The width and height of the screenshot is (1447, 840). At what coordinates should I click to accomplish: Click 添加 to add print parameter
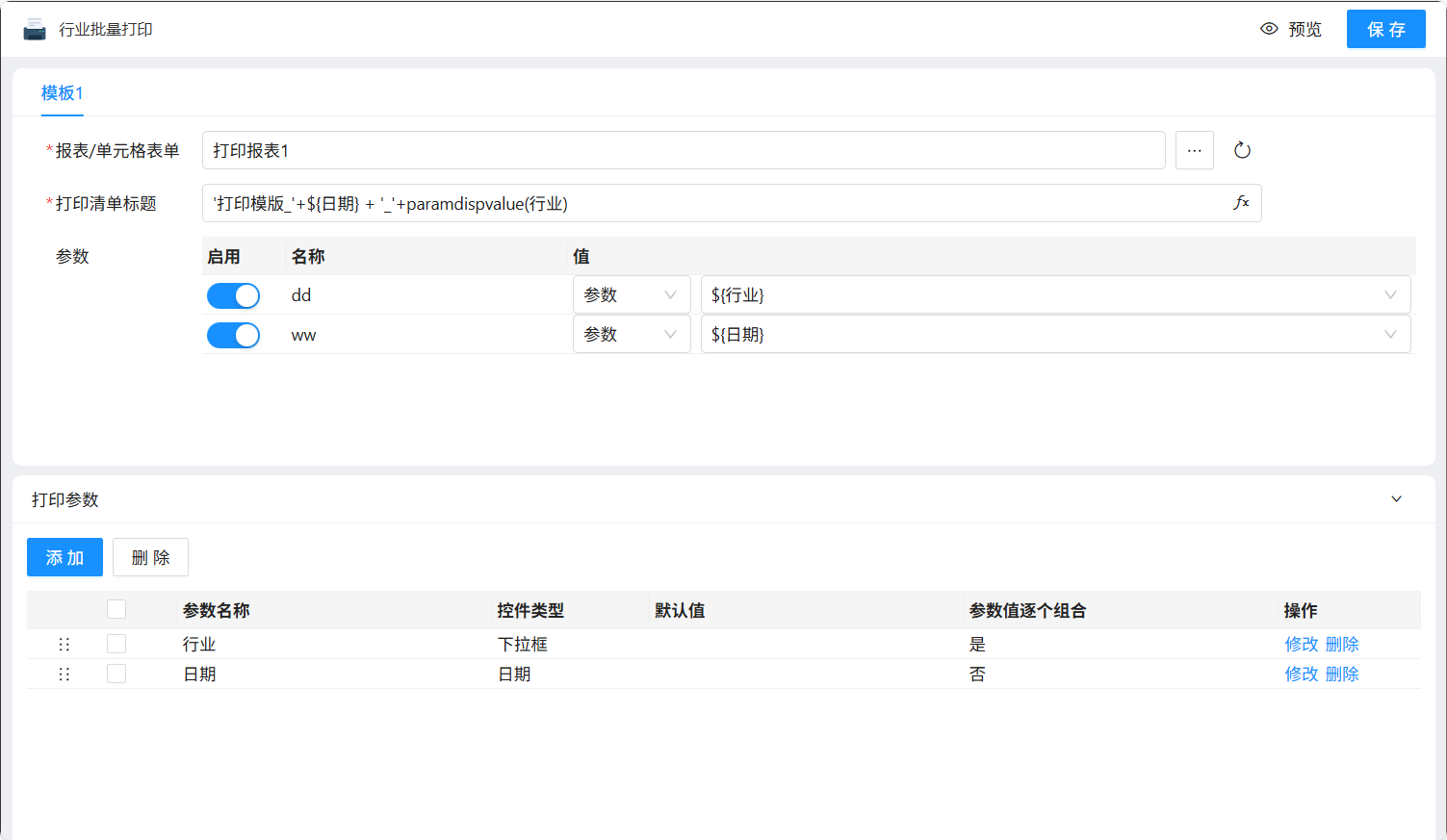[x=65, y=558]
